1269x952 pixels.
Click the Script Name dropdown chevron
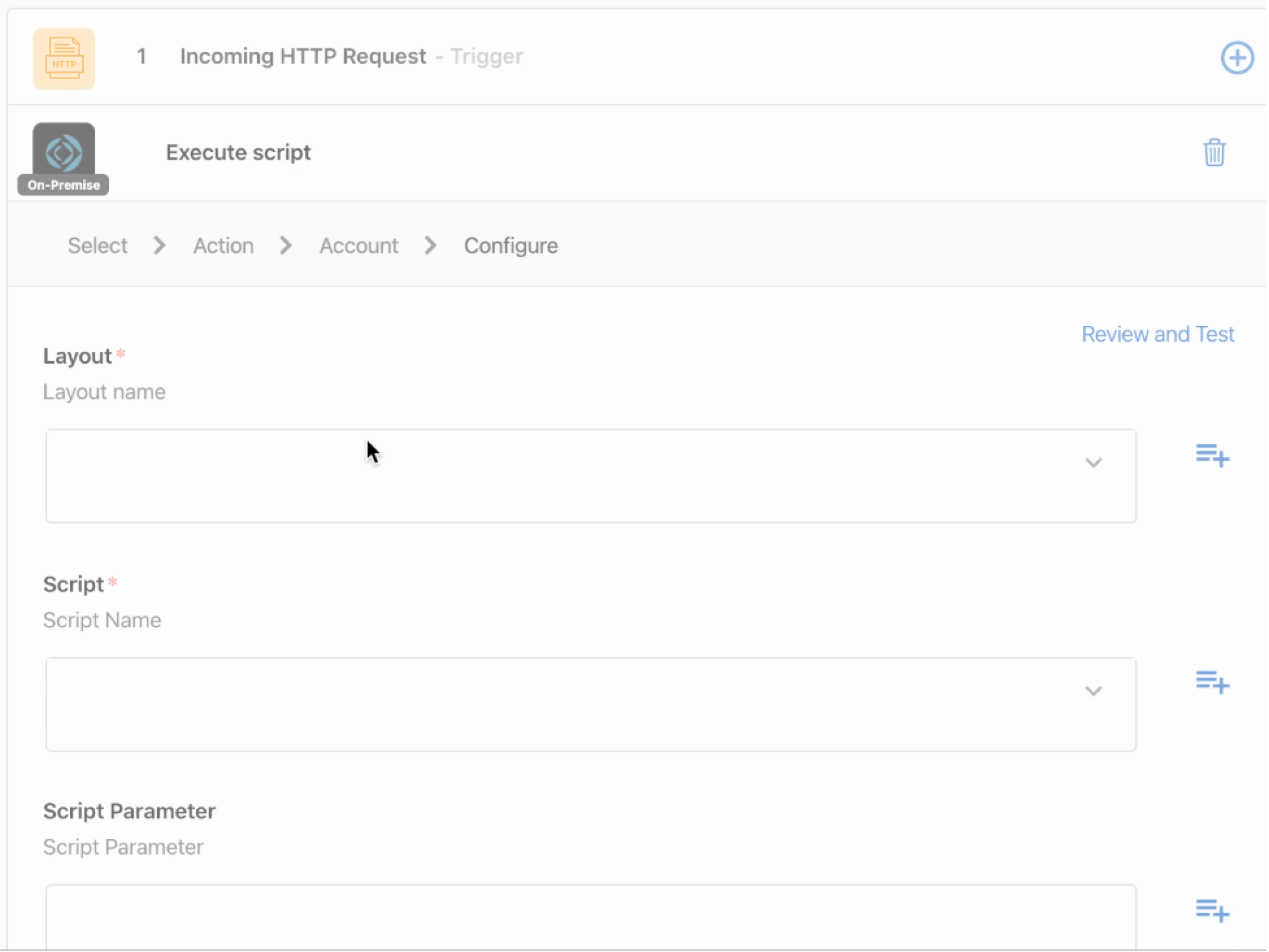(1093, 690)
